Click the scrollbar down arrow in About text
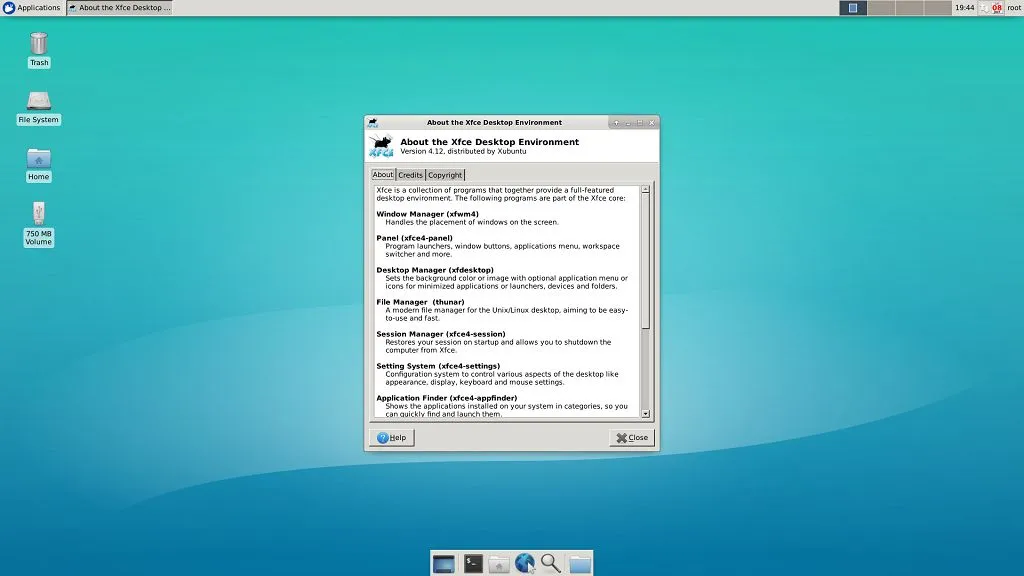The height and width of the screenshot is (576, 1024). pyautogui.click(x=645, y=413)
